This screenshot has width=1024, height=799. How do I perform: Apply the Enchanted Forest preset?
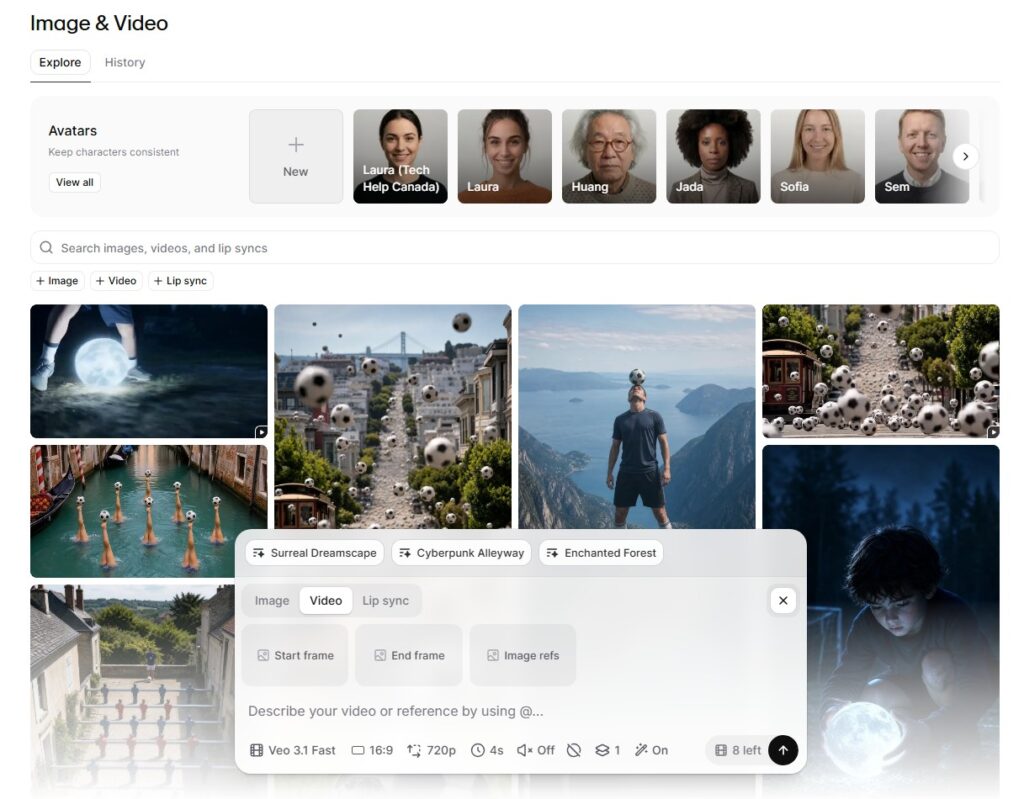[601, 553]
